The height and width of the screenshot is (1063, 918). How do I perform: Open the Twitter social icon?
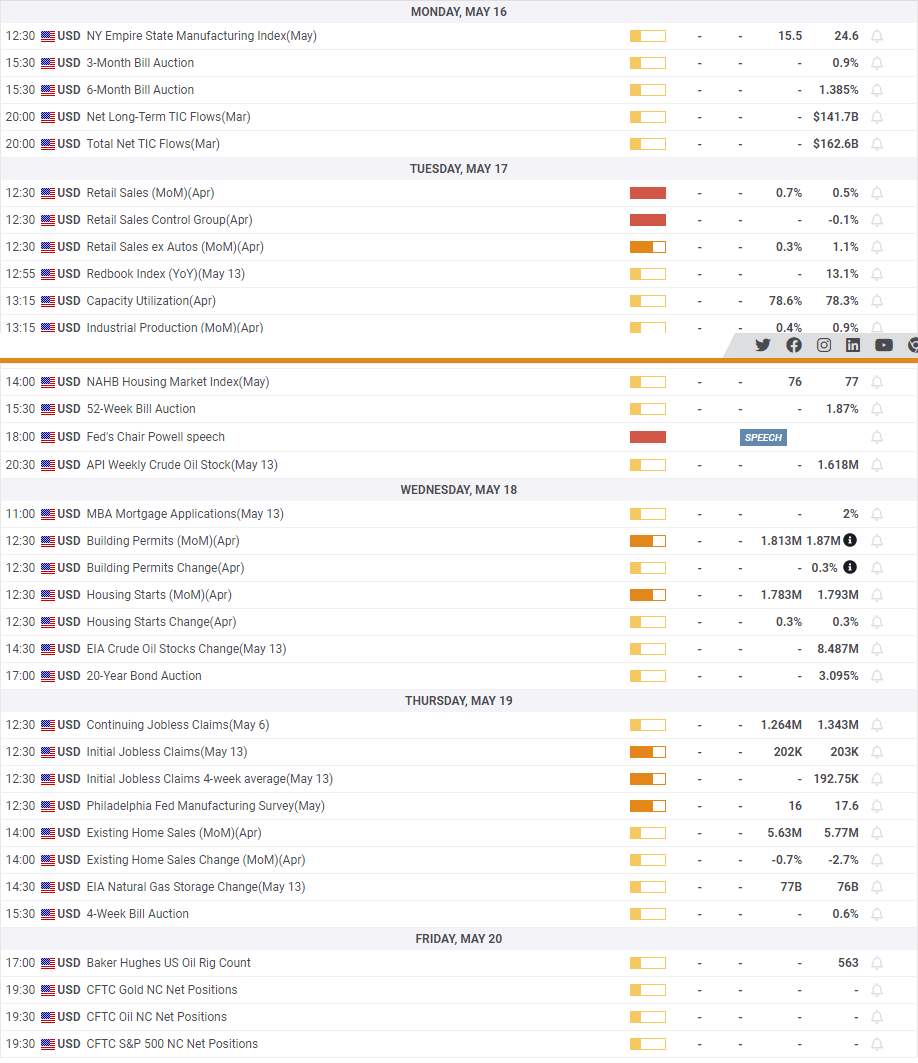(x=763, y=345)
